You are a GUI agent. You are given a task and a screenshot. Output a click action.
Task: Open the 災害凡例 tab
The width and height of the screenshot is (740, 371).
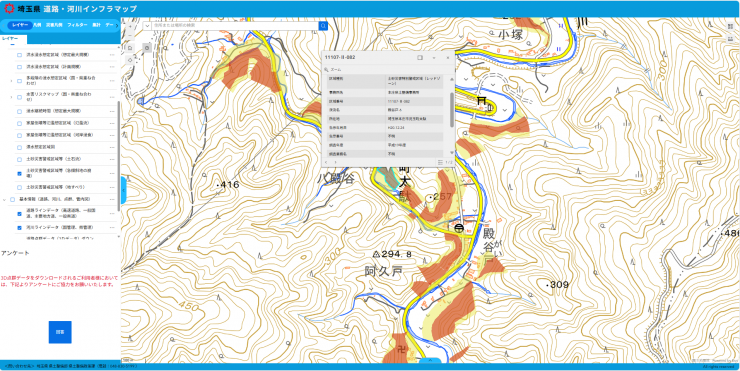54,25
